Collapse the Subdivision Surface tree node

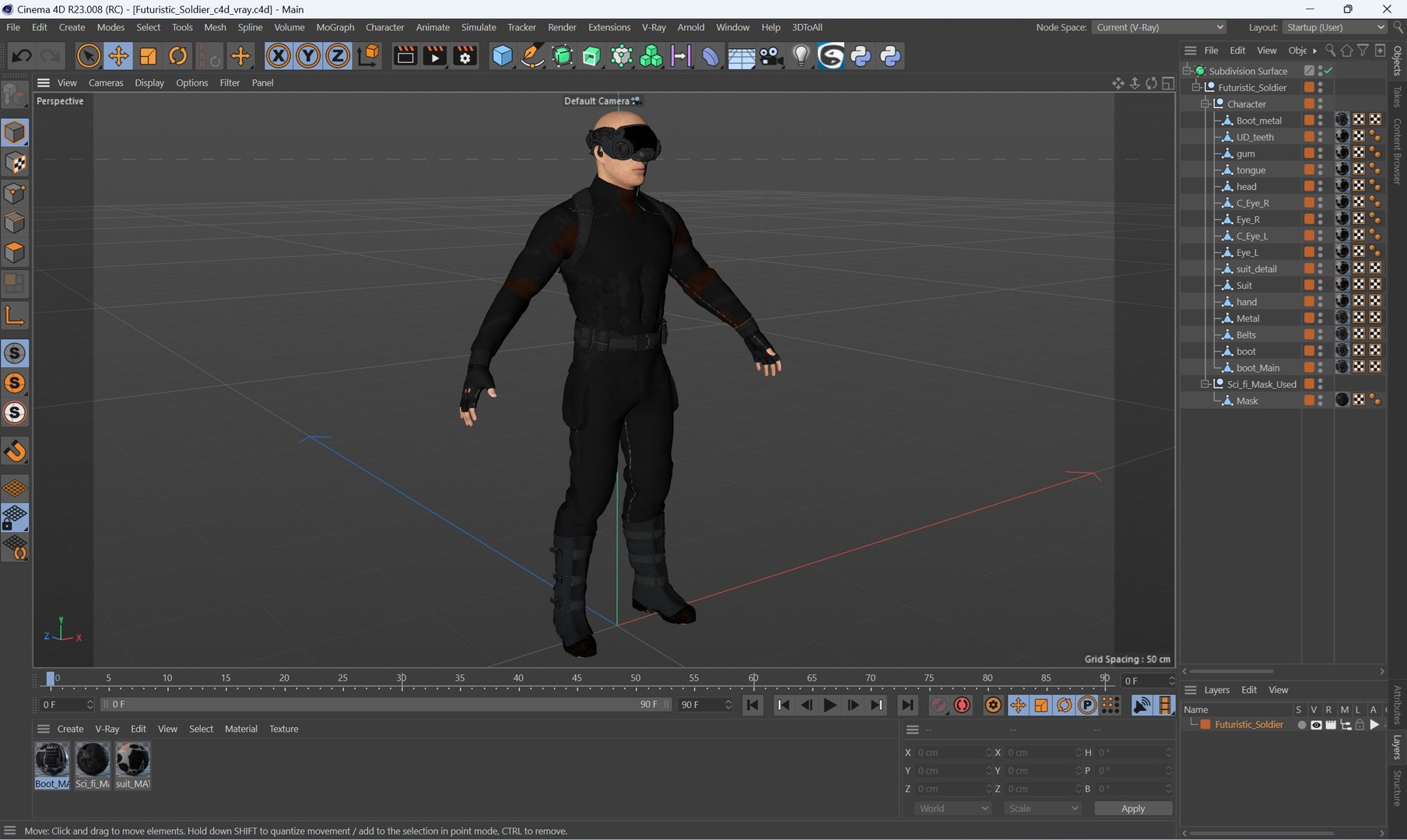(1187, 71)
